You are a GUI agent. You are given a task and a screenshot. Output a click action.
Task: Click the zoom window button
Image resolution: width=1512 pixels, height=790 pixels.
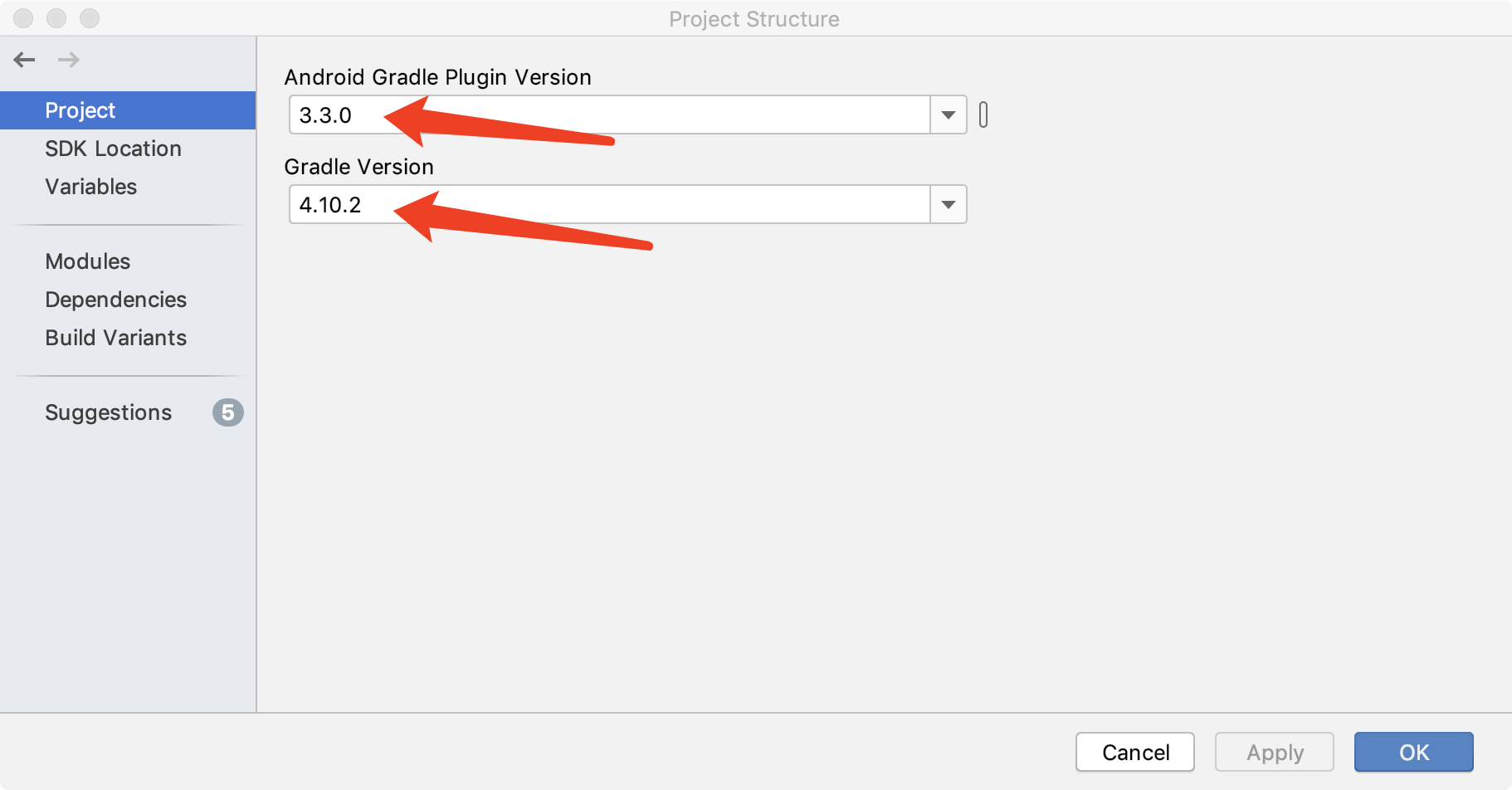tap(90, 18)
